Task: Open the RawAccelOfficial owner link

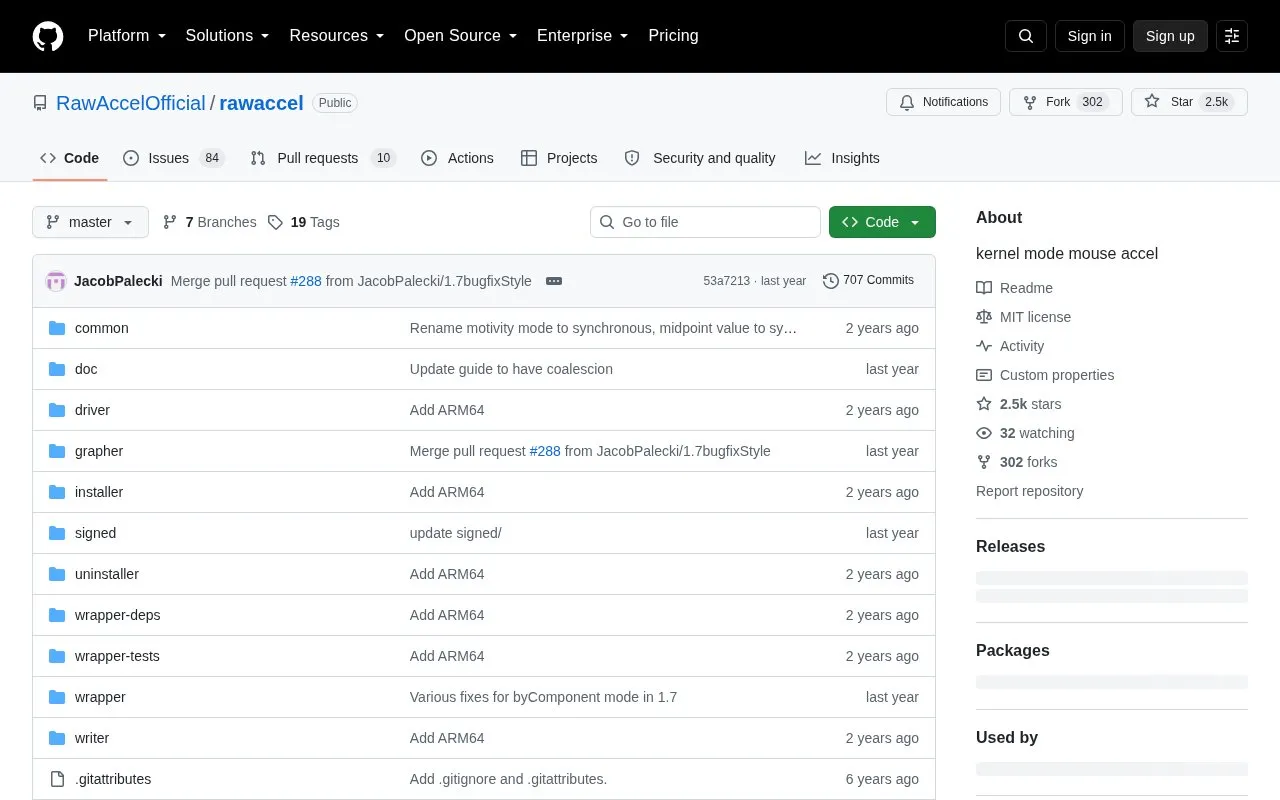Action: 130,103
